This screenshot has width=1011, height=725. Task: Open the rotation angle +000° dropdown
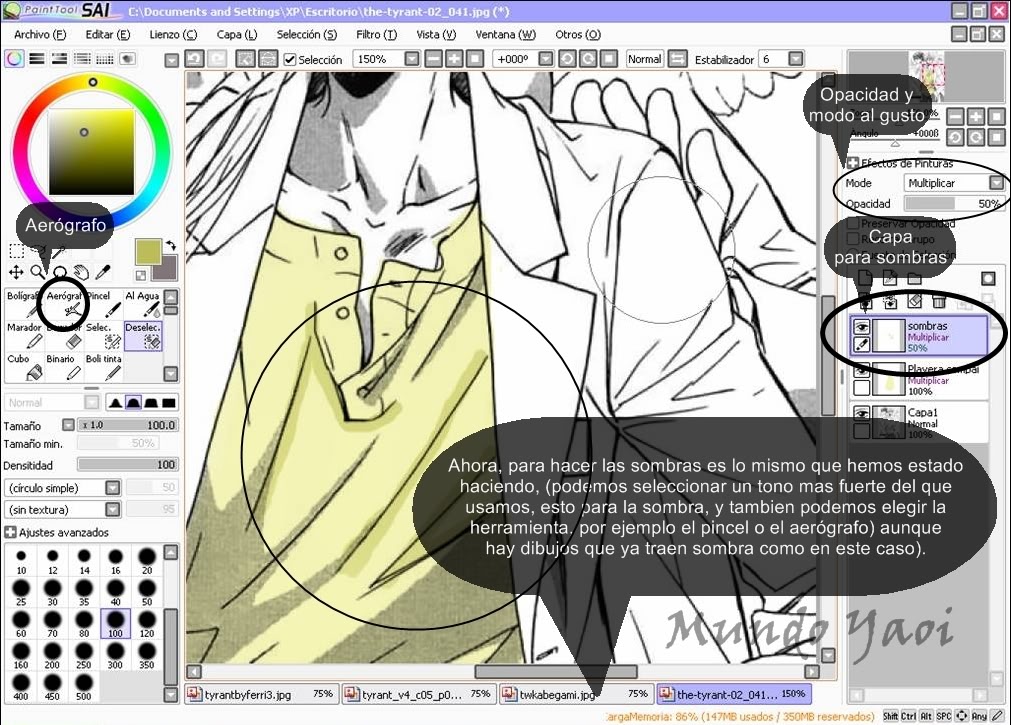(x=545, y=59)
